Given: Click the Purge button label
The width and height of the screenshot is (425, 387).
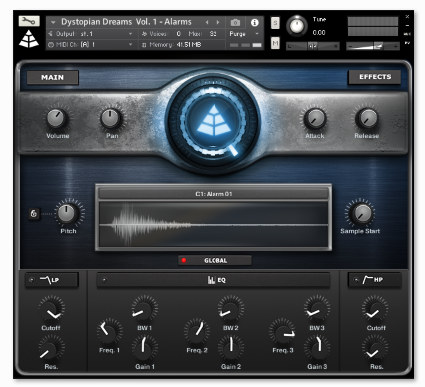Looking at the screenshot, I should click(x=237, y=34).
